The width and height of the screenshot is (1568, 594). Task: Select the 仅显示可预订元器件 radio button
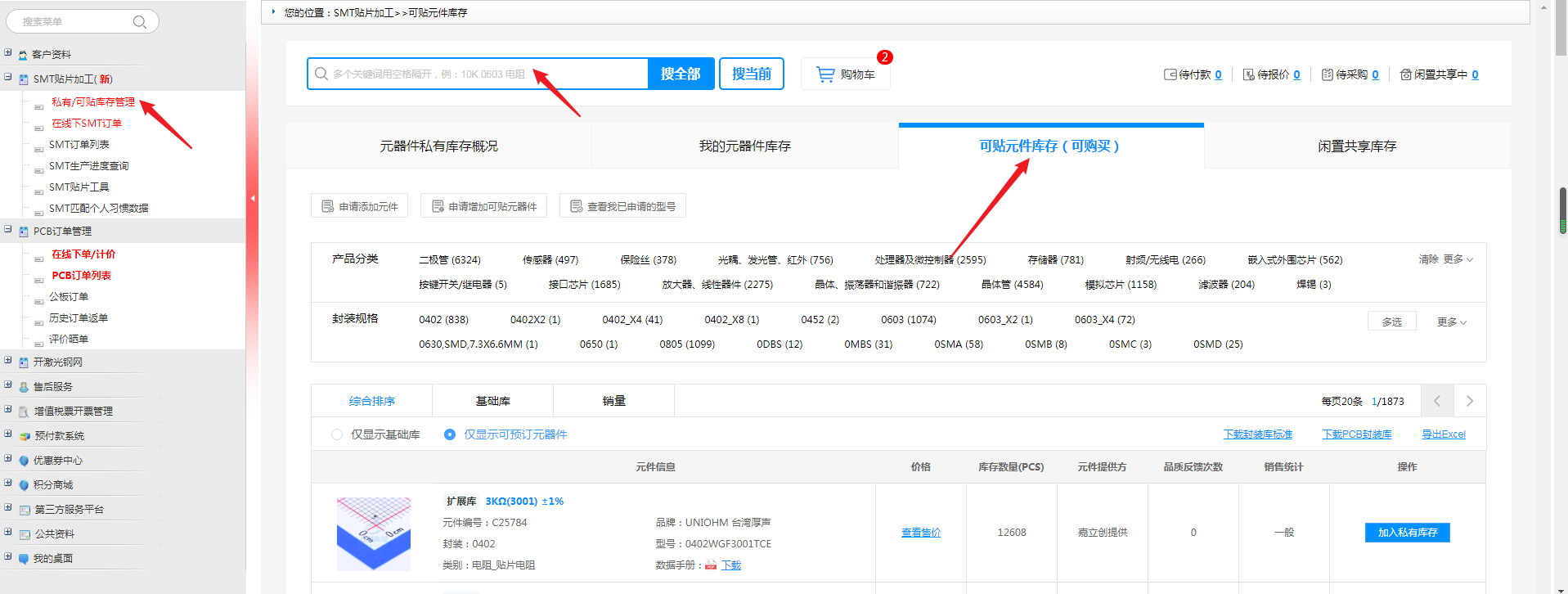pos(450,434)
